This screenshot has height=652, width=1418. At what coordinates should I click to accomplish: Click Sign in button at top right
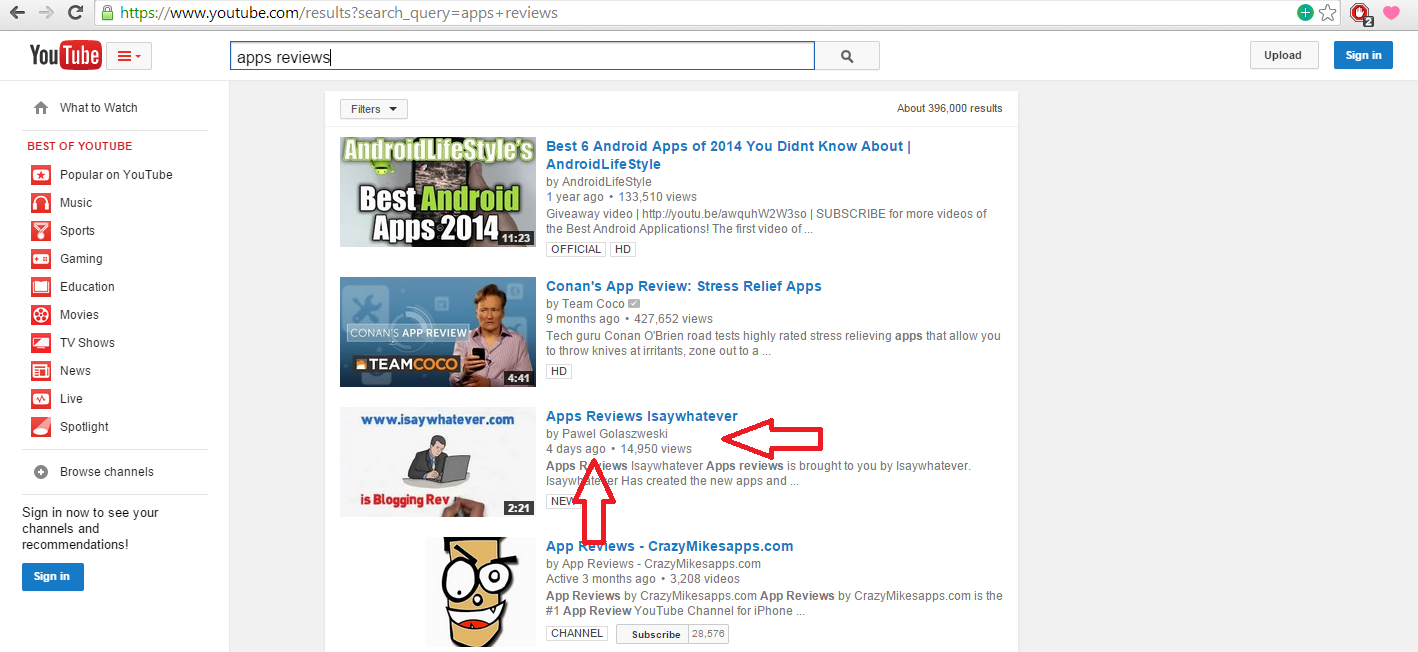(x=1362, y=56)
